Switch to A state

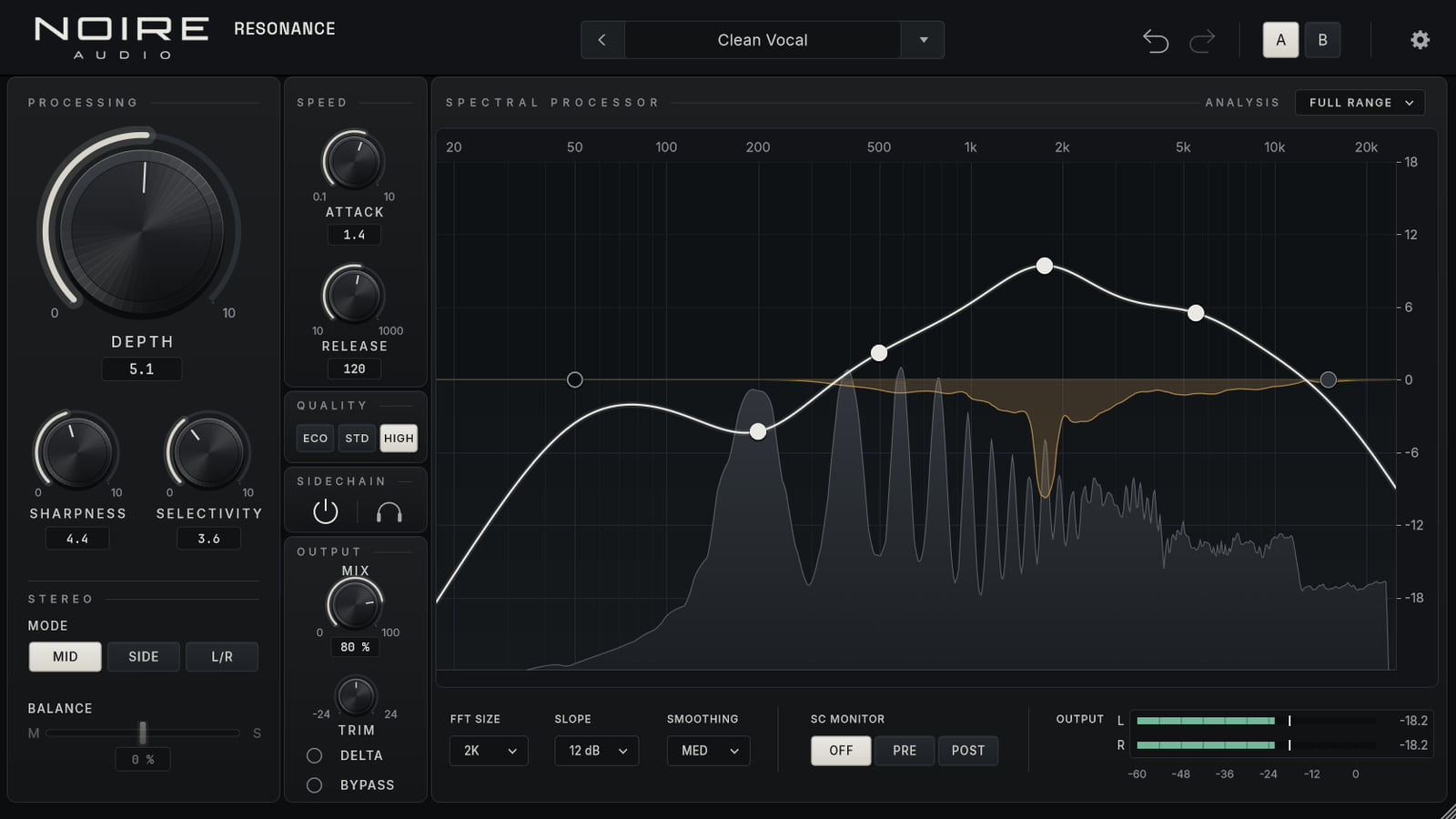pyautogui.click(x=1280, y=40)
